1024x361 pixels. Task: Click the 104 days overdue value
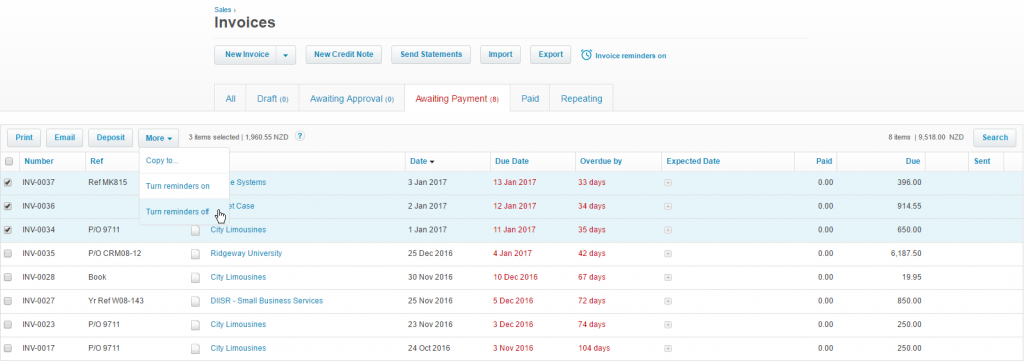coord(594,348)
